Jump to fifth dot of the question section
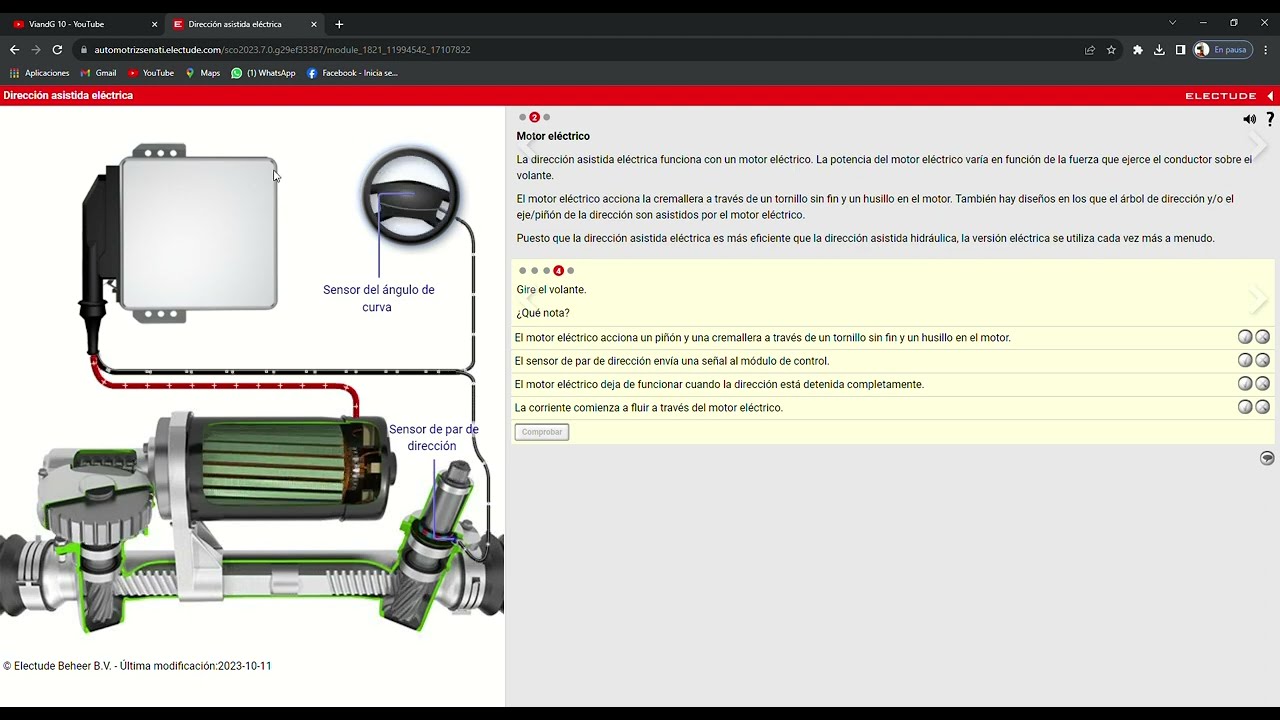This screenshot has height=720, width=1280. click(571, 271)
